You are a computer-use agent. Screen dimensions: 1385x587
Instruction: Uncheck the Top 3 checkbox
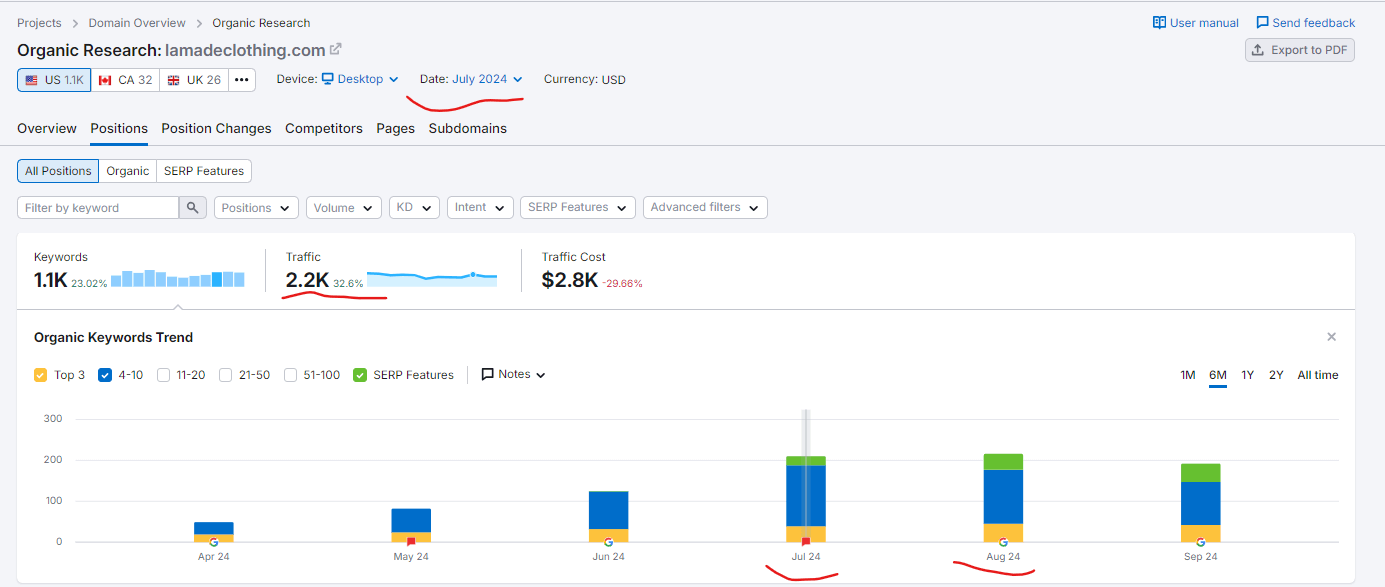[x=40, y=375]
